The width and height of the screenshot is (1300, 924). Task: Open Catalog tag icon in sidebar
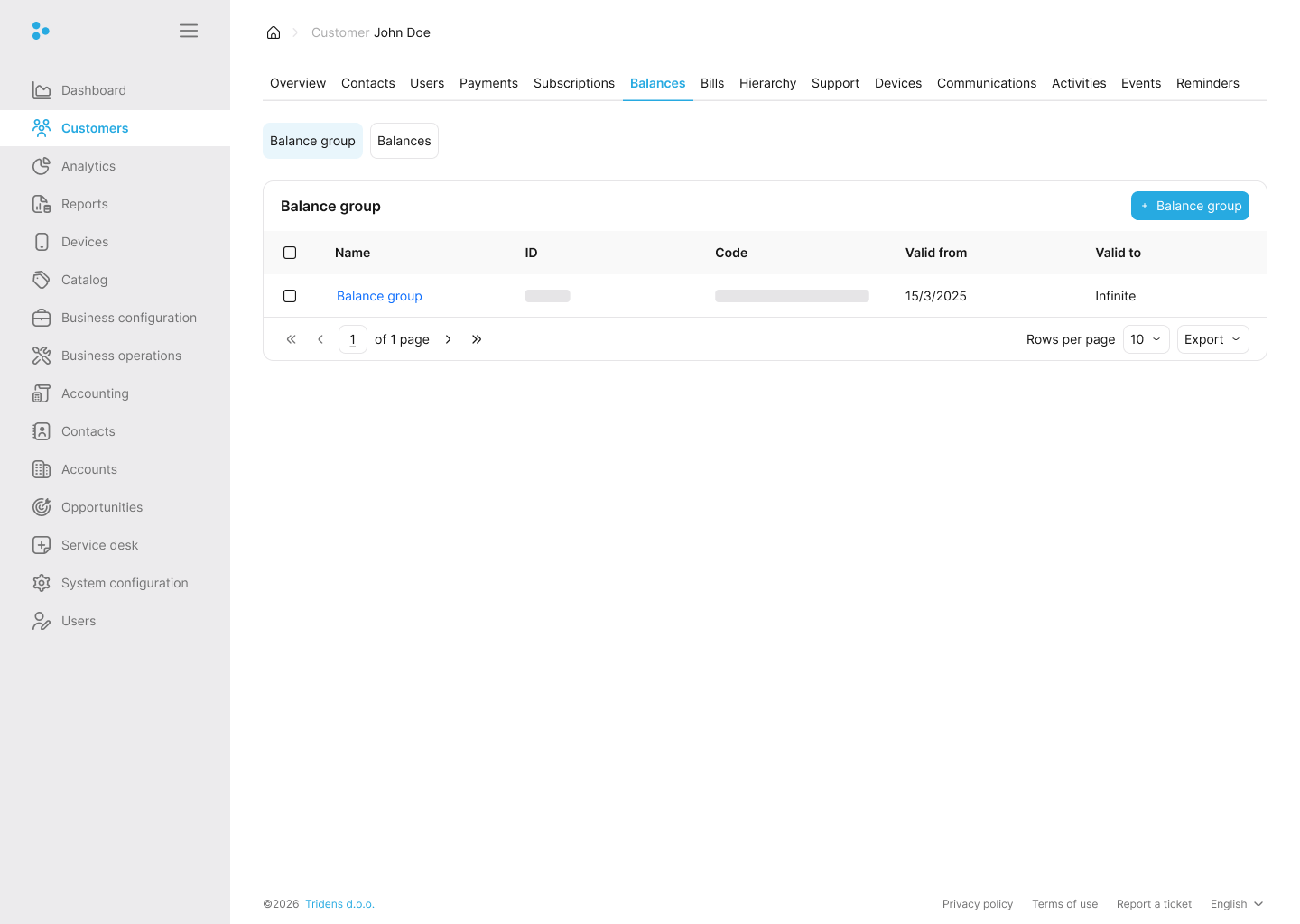click(x=42, y=280)
